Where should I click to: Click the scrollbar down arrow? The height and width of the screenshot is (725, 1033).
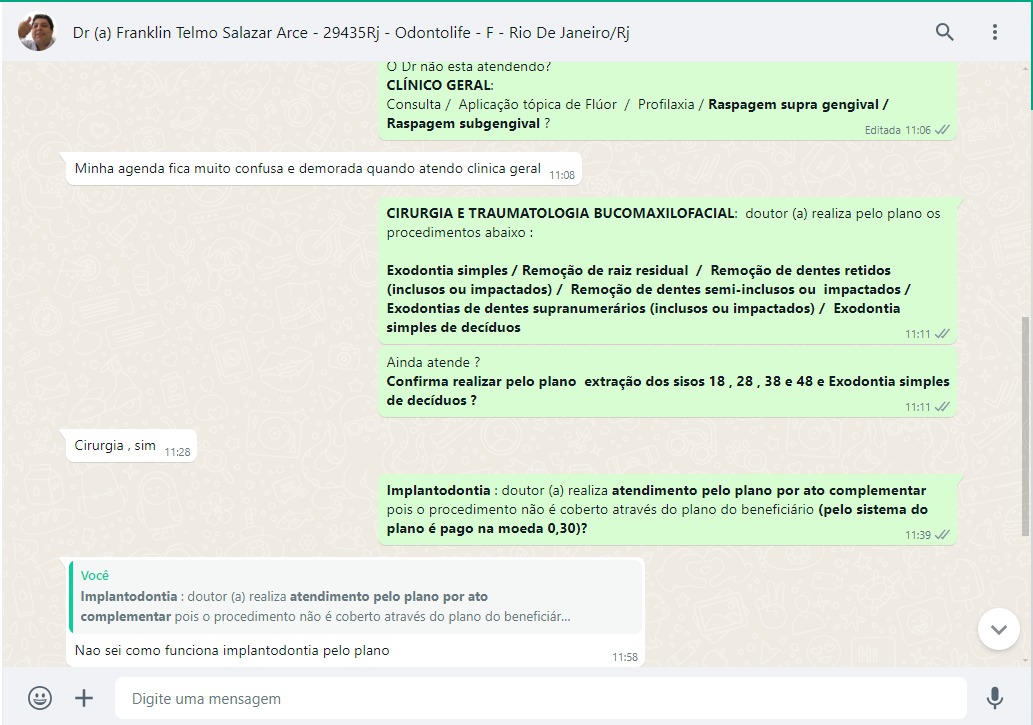click(x=1024, y=660)
